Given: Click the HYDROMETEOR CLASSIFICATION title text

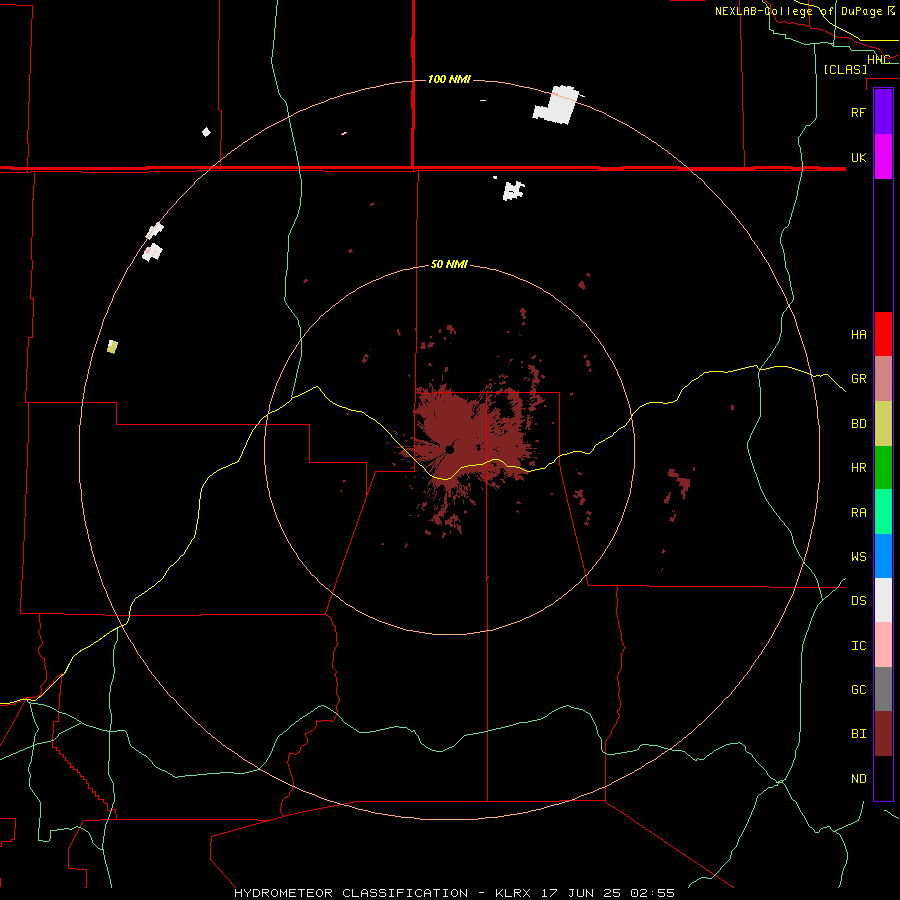Looking at the screenshot, I should pos(351,893).
